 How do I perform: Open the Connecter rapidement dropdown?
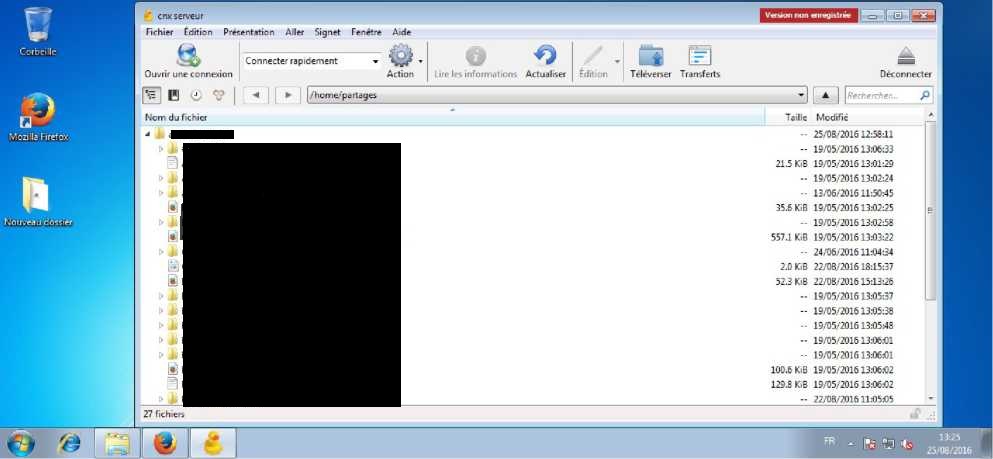pyautogui.click(x=375, y=61)
